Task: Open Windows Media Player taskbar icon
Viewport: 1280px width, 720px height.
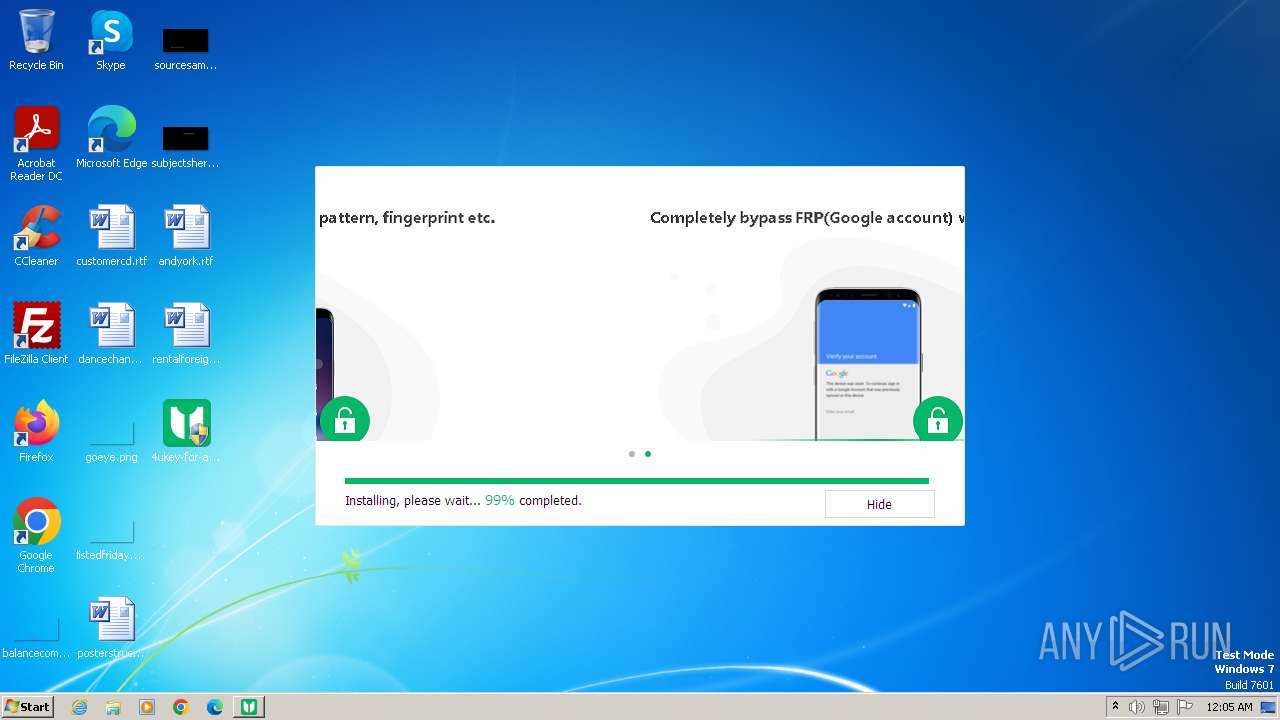Action: (x=147, y=707)
